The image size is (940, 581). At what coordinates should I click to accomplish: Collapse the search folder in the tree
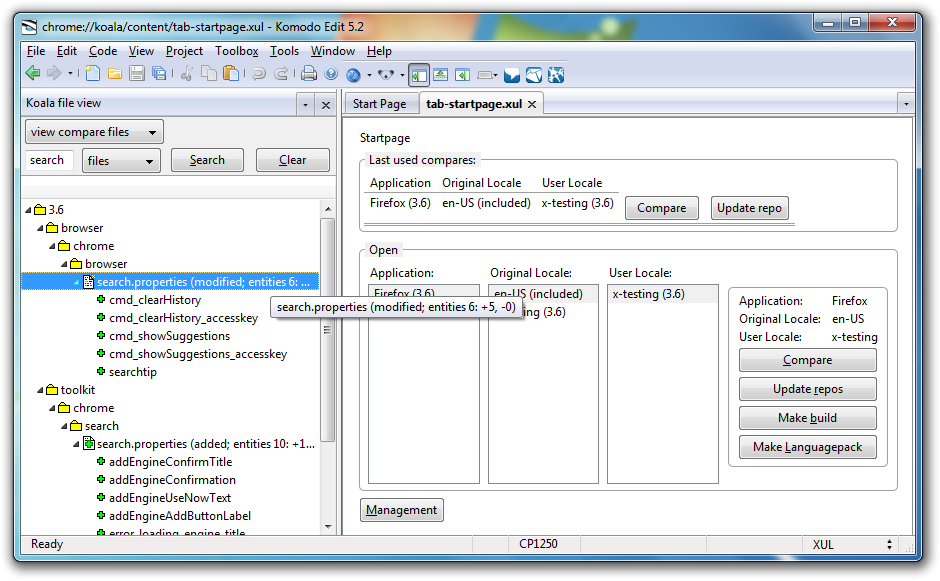pyautogui.click(x=64, y=426)
